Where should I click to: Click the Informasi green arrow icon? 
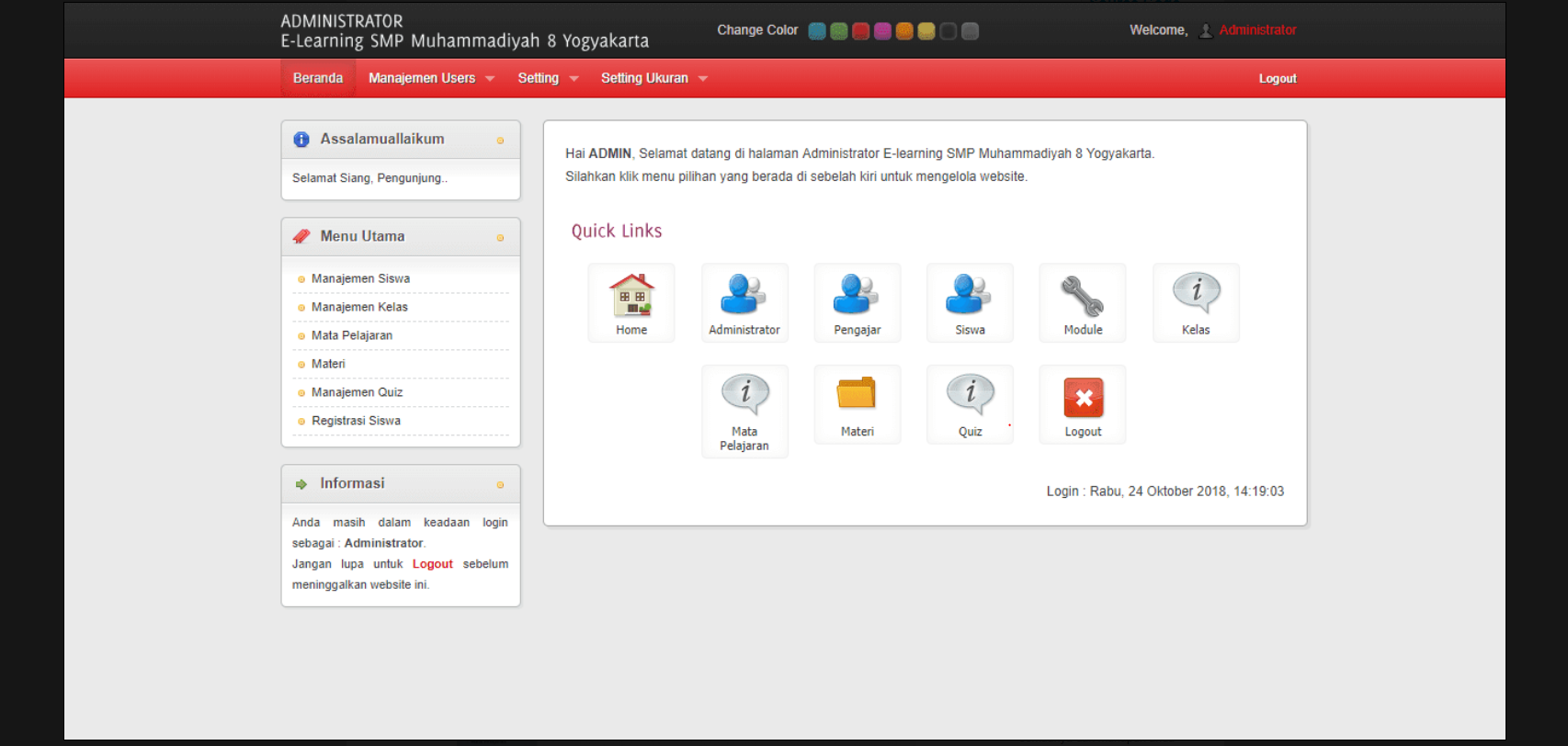(x=301, y=484)
